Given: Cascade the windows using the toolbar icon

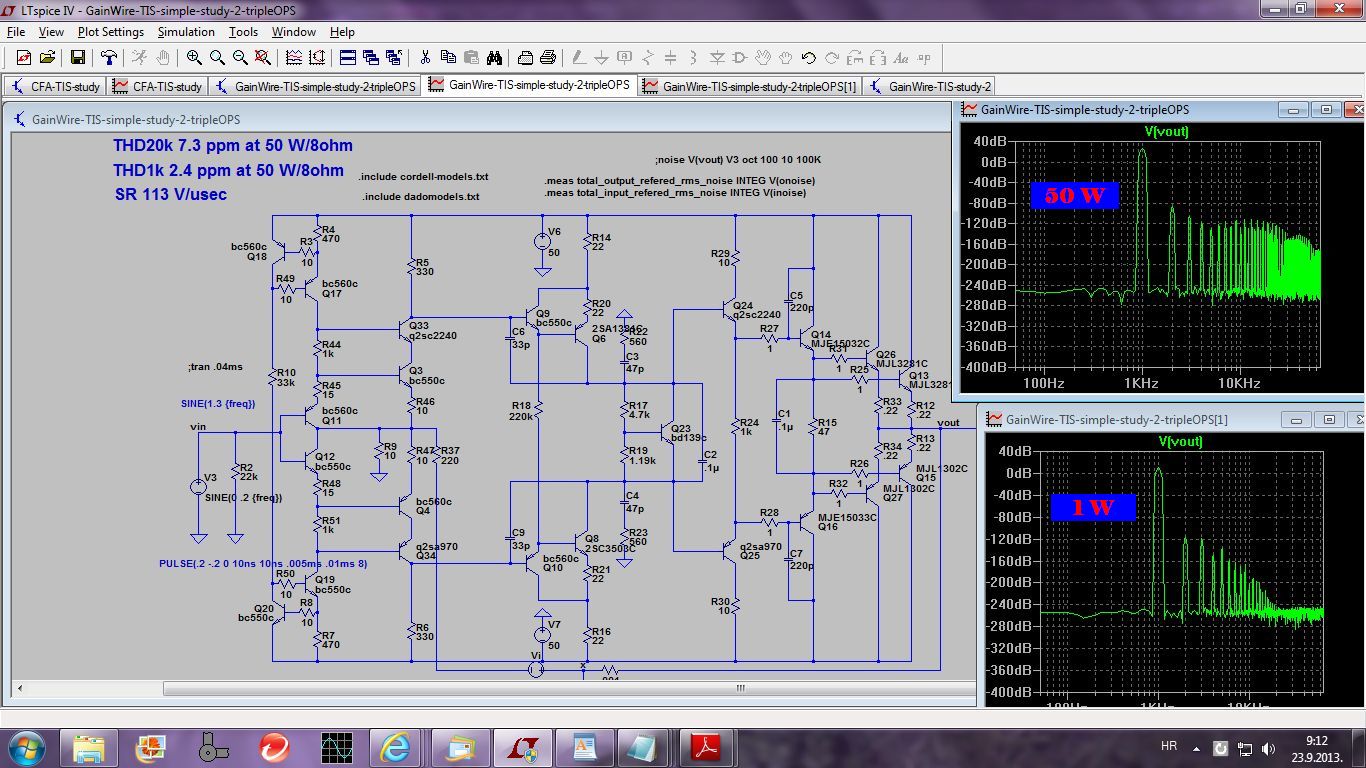Looking at the screenshot, I should coord(370,58).
